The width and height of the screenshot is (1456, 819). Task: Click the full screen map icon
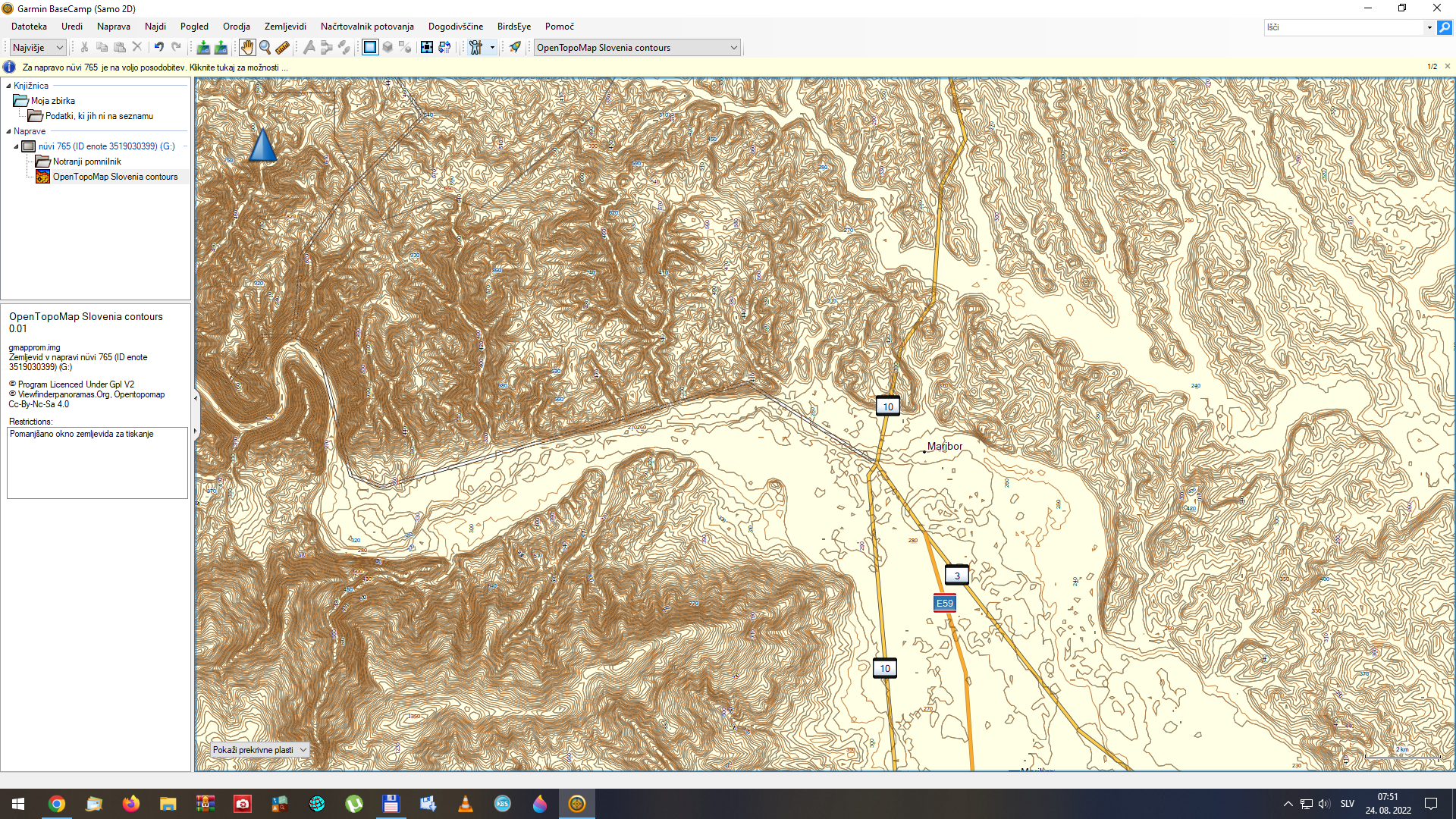tap(427, 47)
